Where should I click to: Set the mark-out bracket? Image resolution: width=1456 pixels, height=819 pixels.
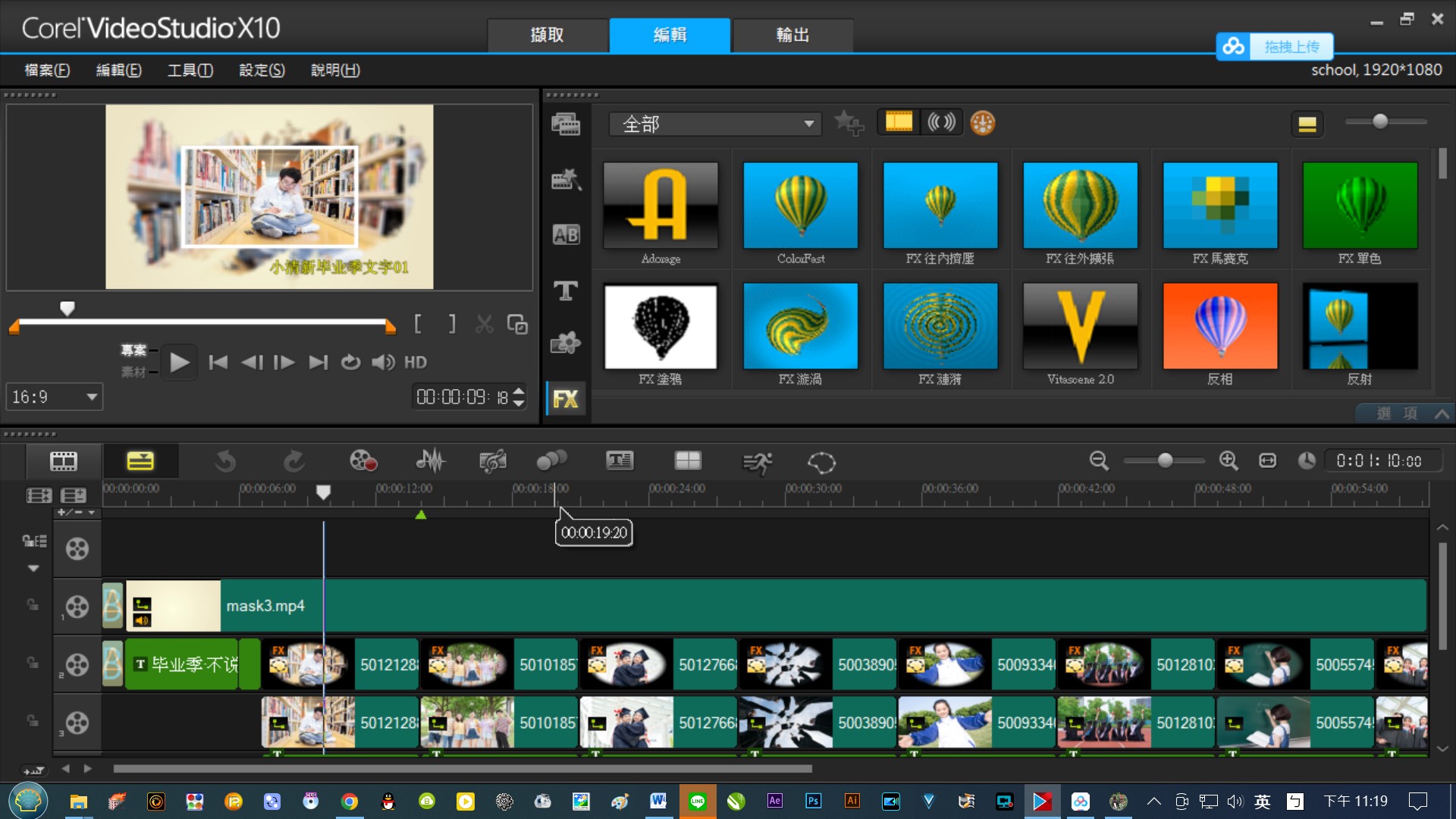452,325
